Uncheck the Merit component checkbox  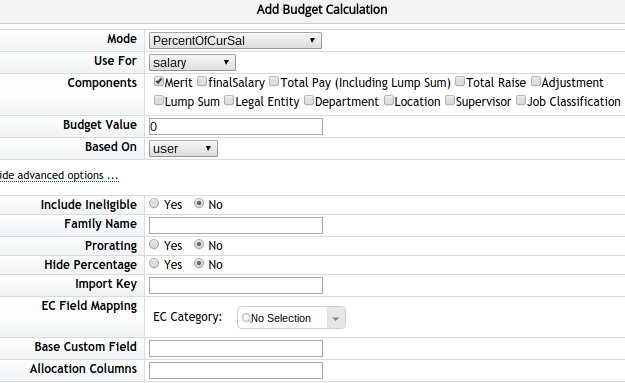(159, 82)
